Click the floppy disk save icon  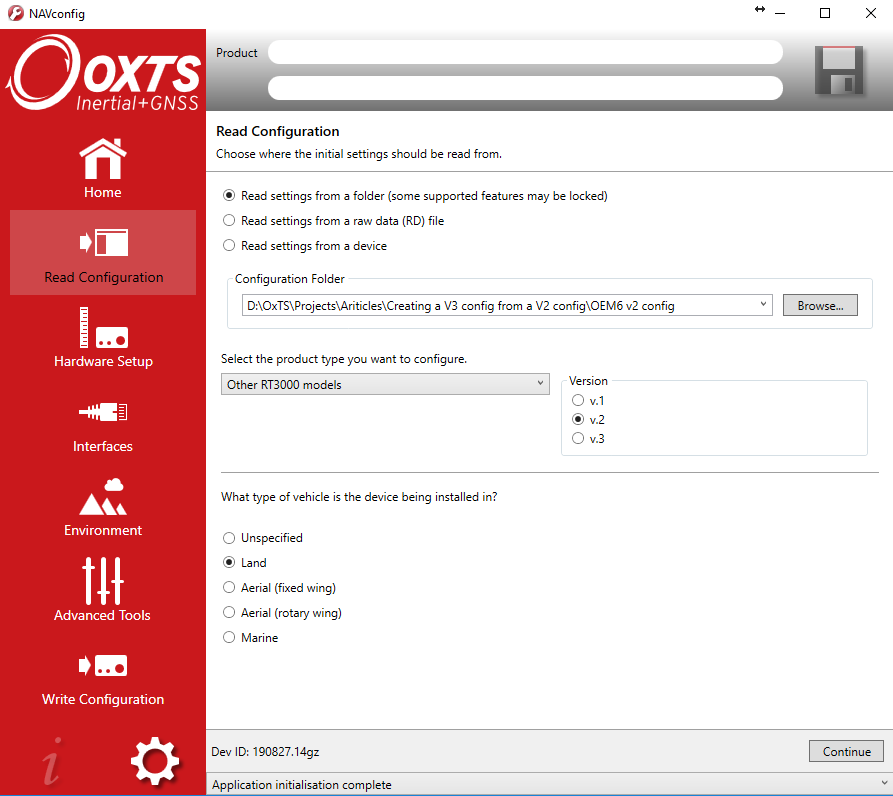coord(839,70)
